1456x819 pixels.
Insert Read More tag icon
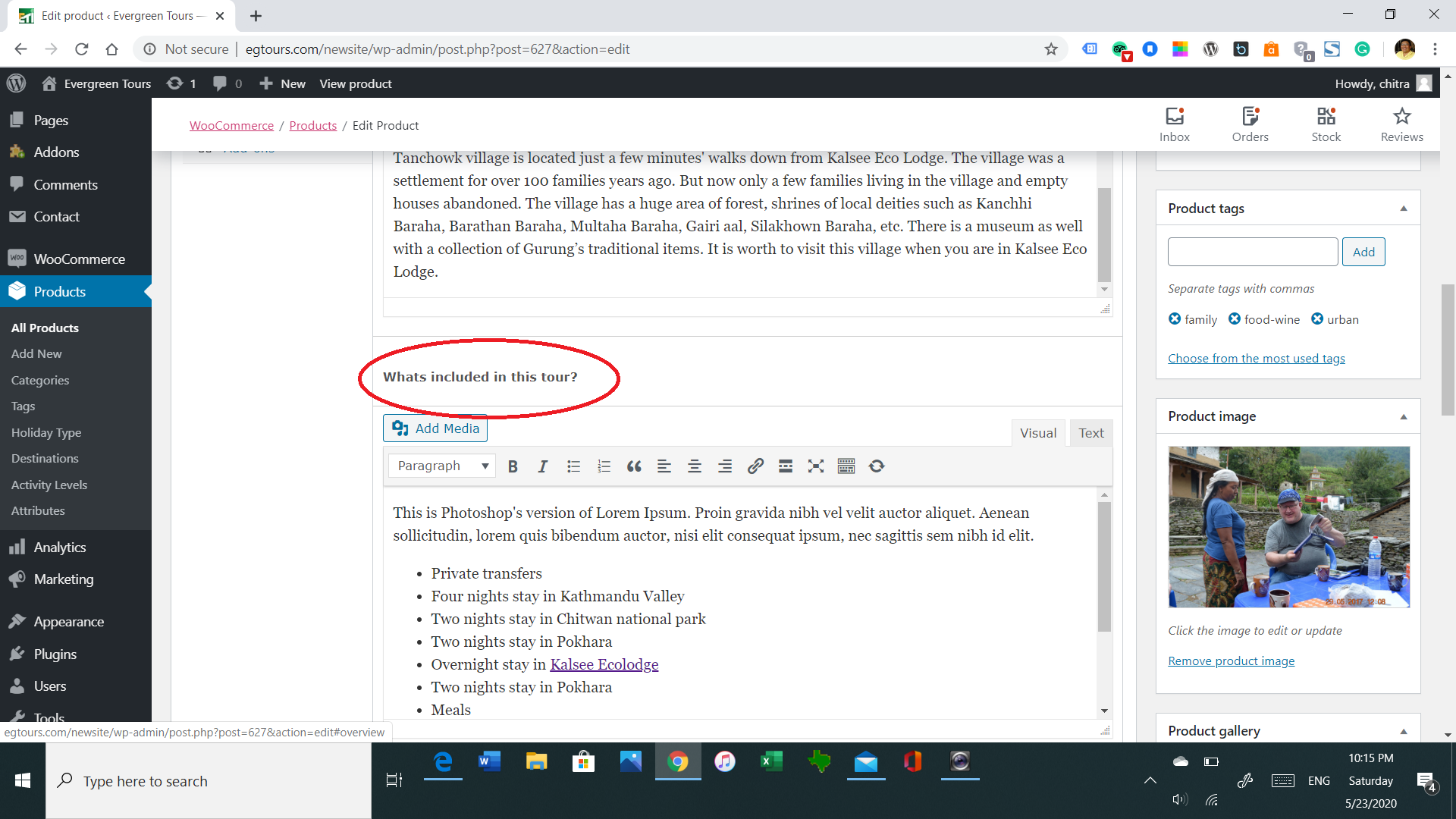(786, 466)
